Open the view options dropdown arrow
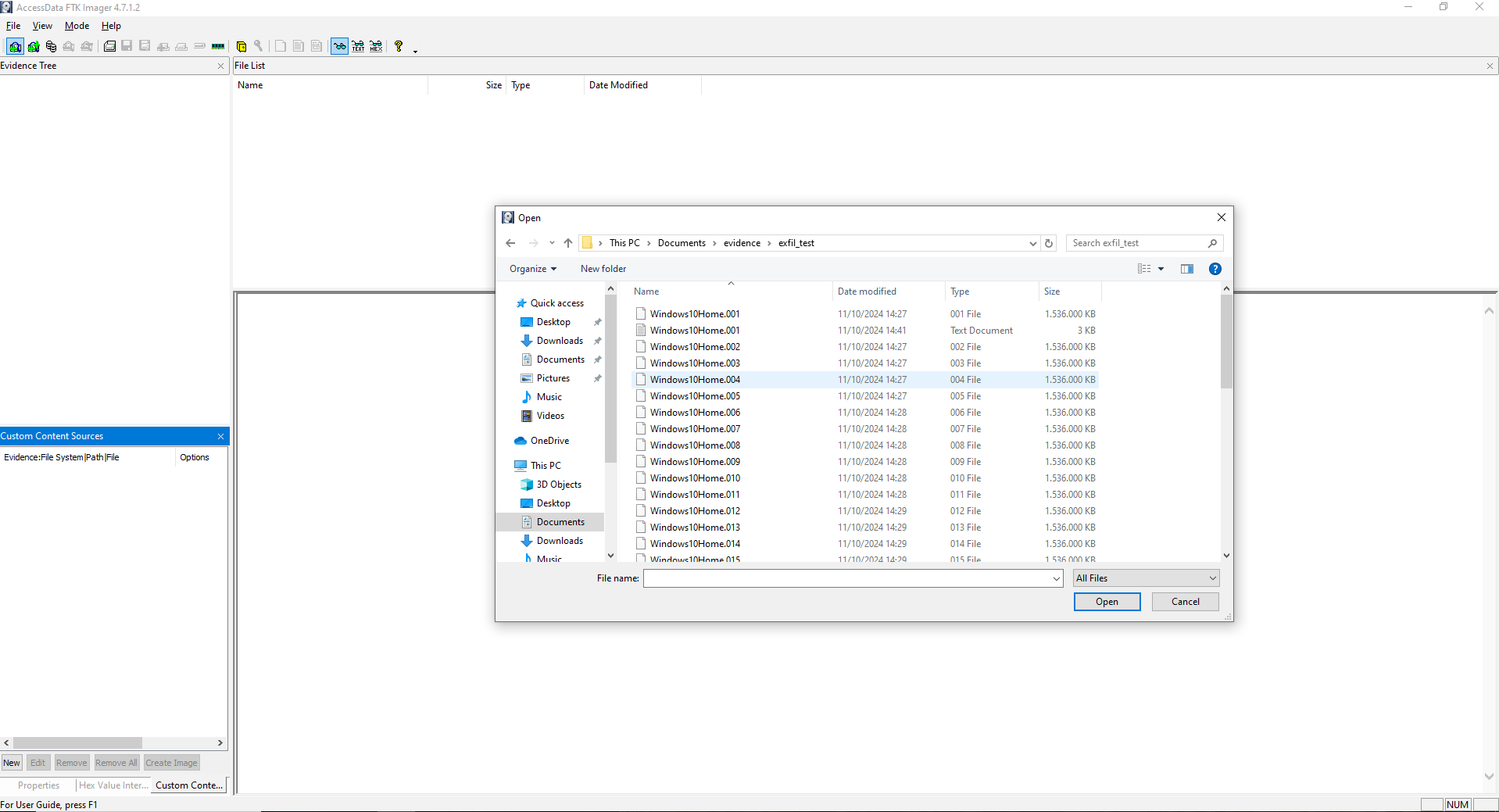 (1161, 269)
